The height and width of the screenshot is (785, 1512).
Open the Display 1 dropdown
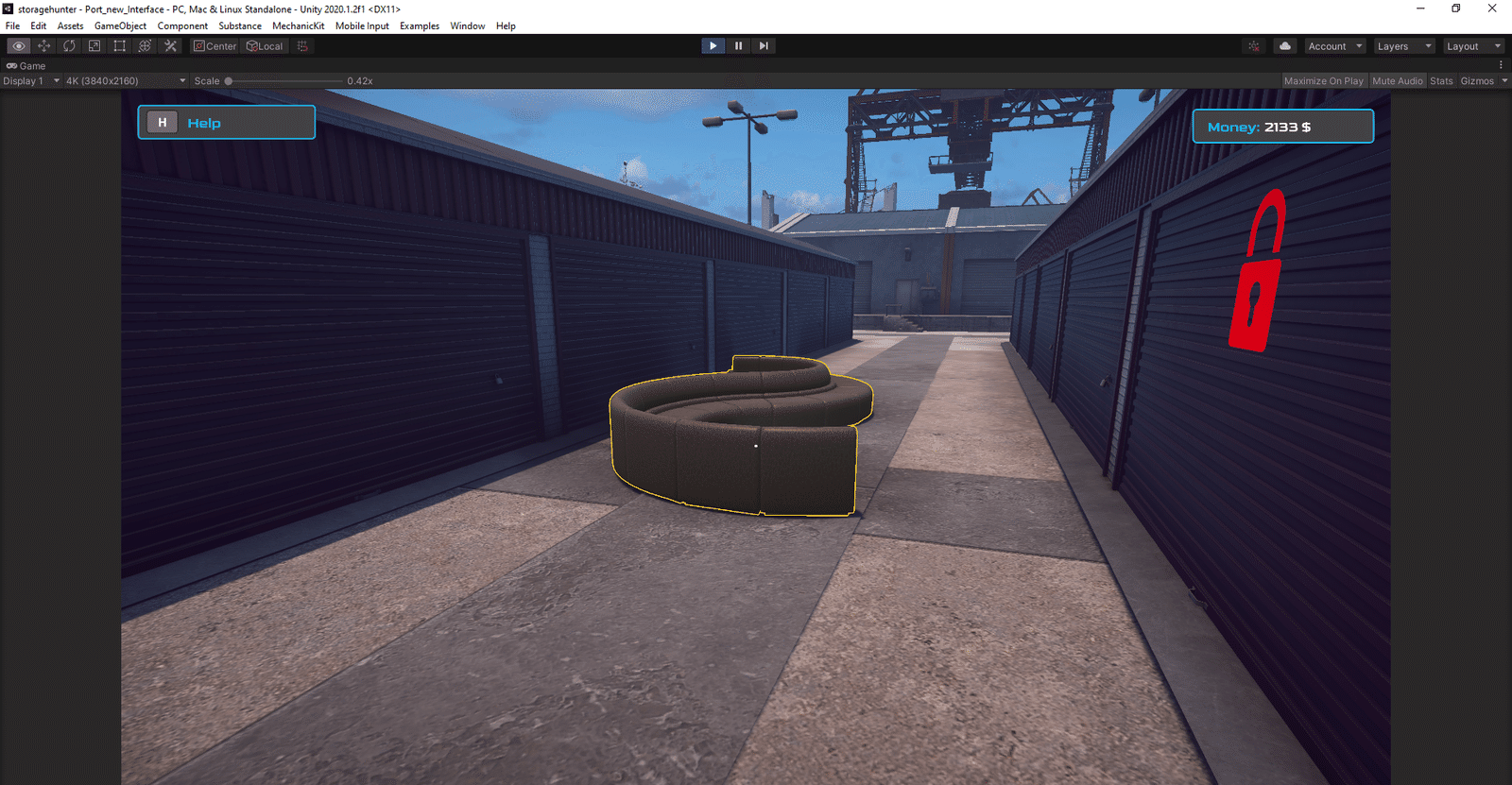[31, 81]
